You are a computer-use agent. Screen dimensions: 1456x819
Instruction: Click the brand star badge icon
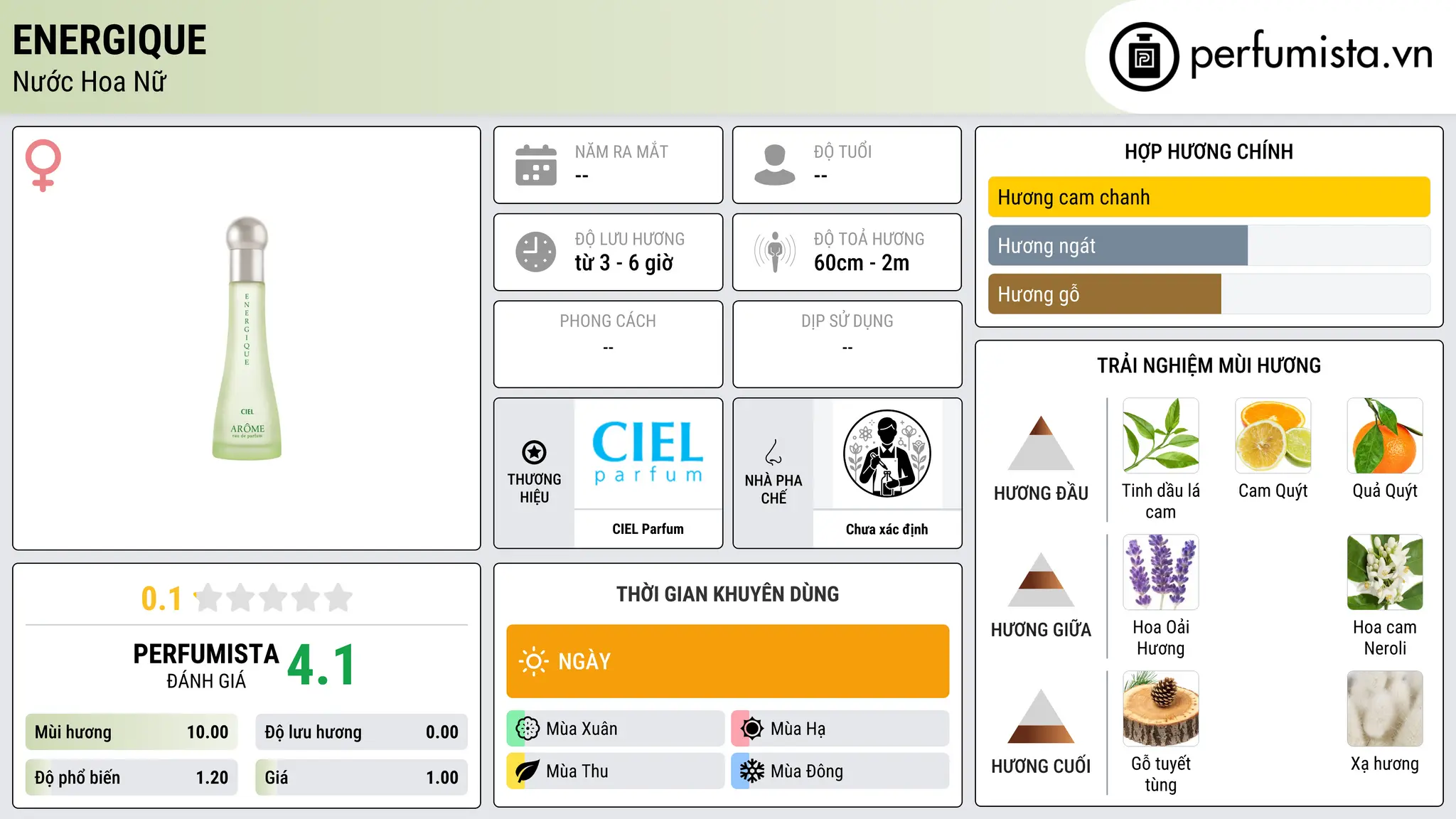click(534, 451)
